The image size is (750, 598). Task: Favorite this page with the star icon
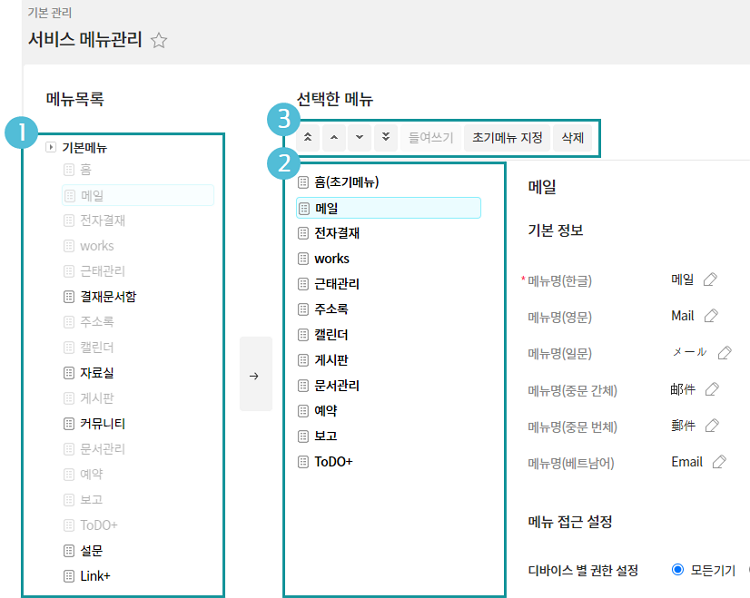point(159,41)
